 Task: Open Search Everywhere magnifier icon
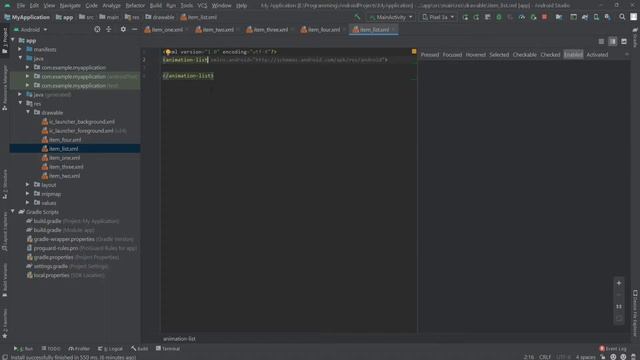622,17
